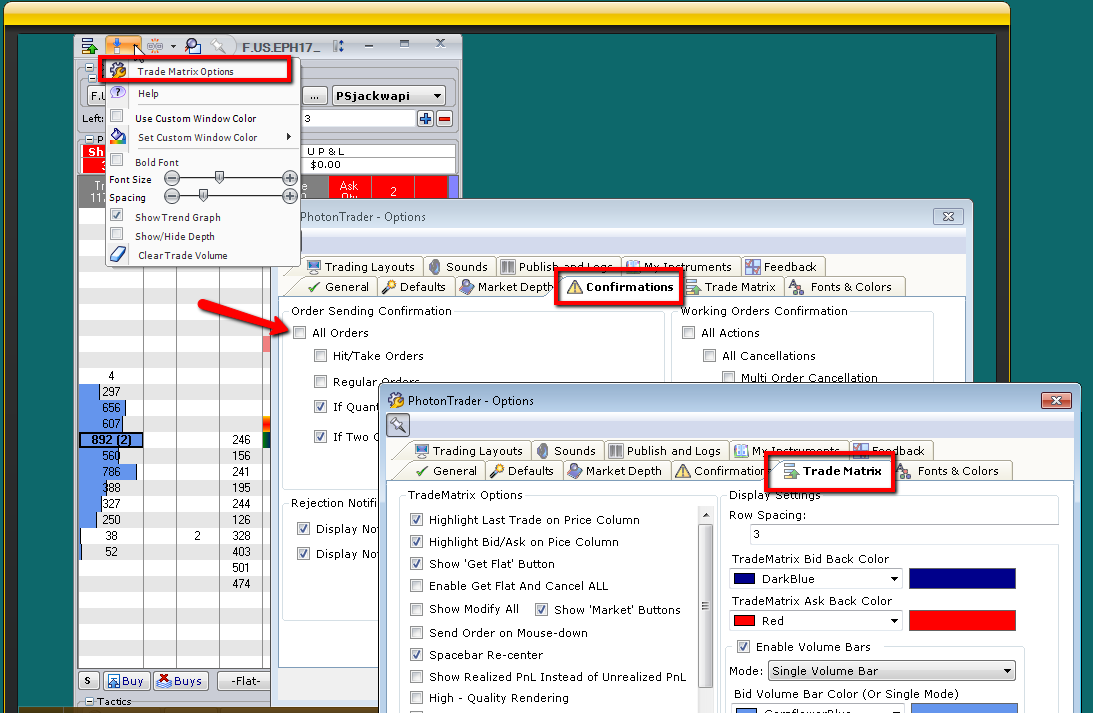Switch to Trade Matrix tab in front Options window
This screenshot has height=713, width=1093.
tap(832, 471)
